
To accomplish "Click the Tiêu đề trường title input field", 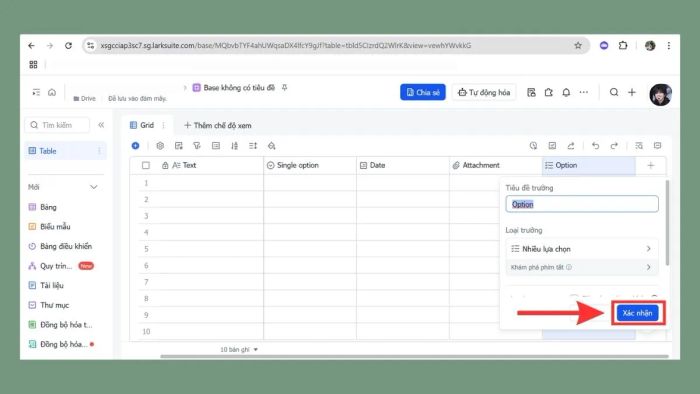I will pos(582,204).
